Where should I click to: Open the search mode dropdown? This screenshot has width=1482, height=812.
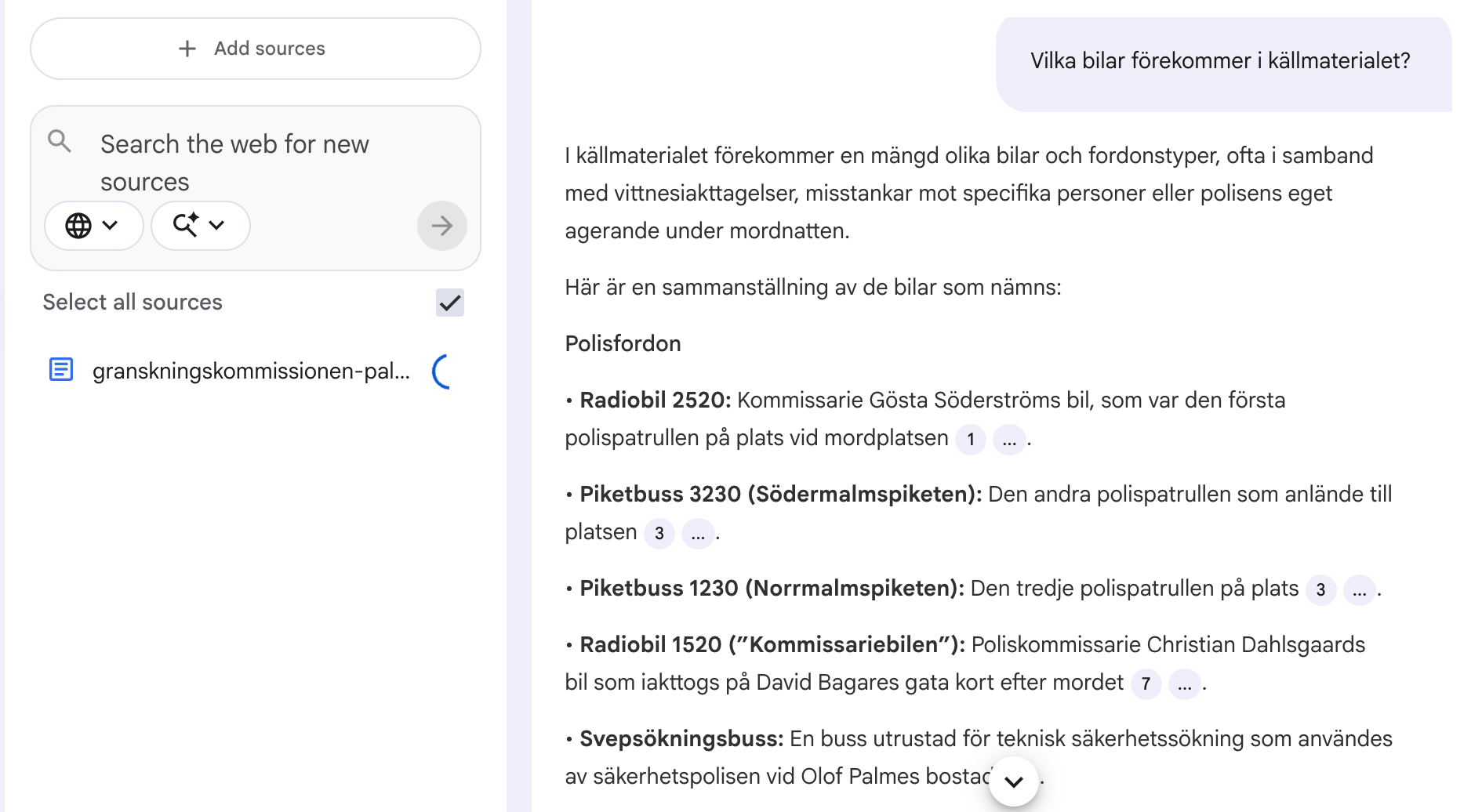(216, 226)
